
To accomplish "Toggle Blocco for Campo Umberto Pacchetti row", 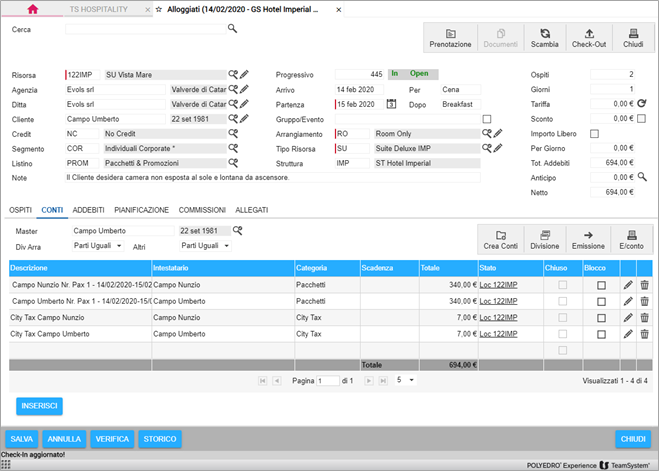I will 601,302.
